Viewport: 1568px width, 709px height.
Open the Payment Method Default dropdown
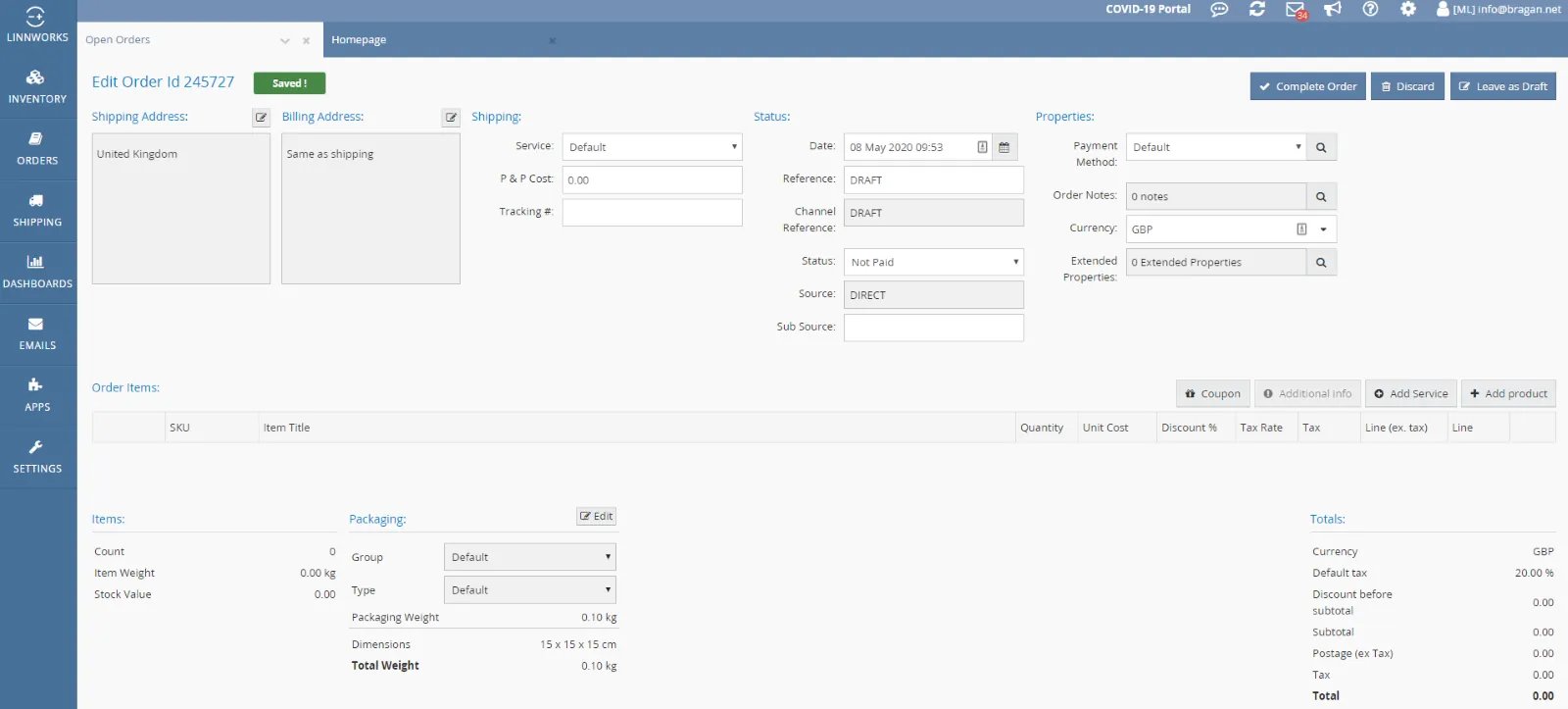(1216, 147)
